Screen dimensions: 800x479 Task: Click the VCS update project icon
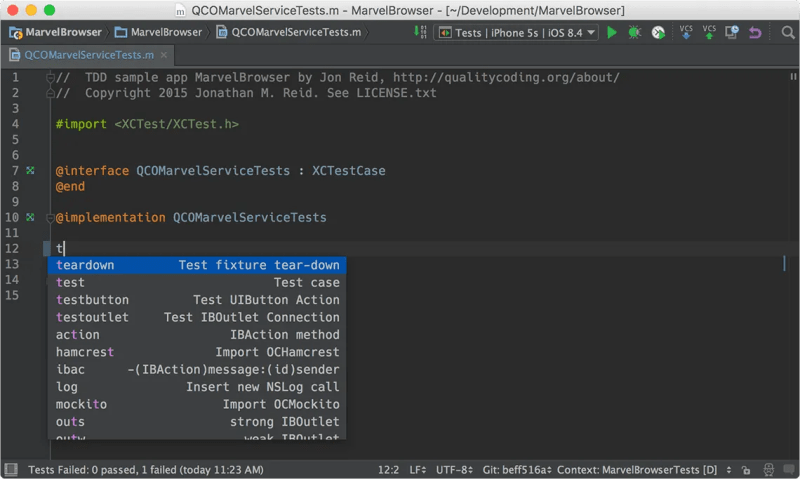686,32
